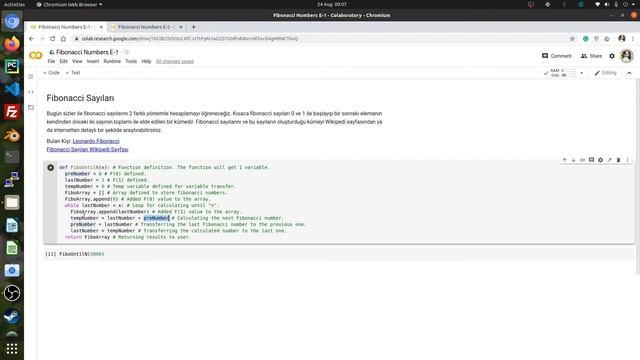
Task: Show applications grid in dock
Action: (x=12, y=348)
